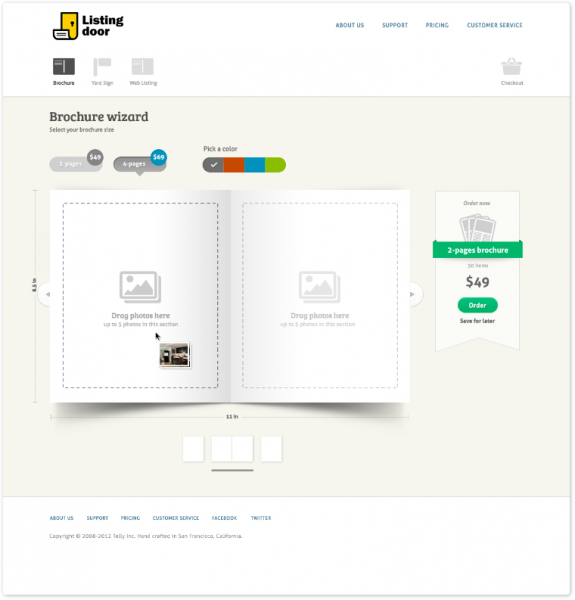Image resolution: width=575 pixels, height=600 pixels.
Task: Open About Us in top navigation
Action: click(350, 25)
